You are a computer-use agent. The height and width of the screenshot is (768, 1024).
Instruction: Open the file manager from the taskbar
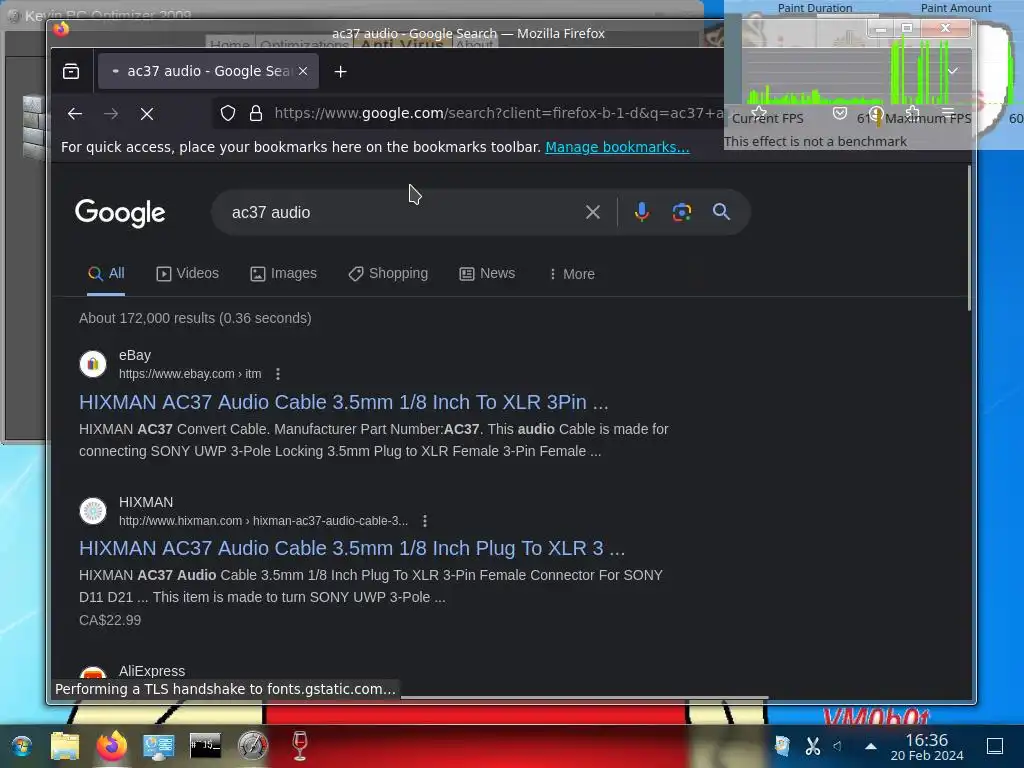tap(65, 746)
